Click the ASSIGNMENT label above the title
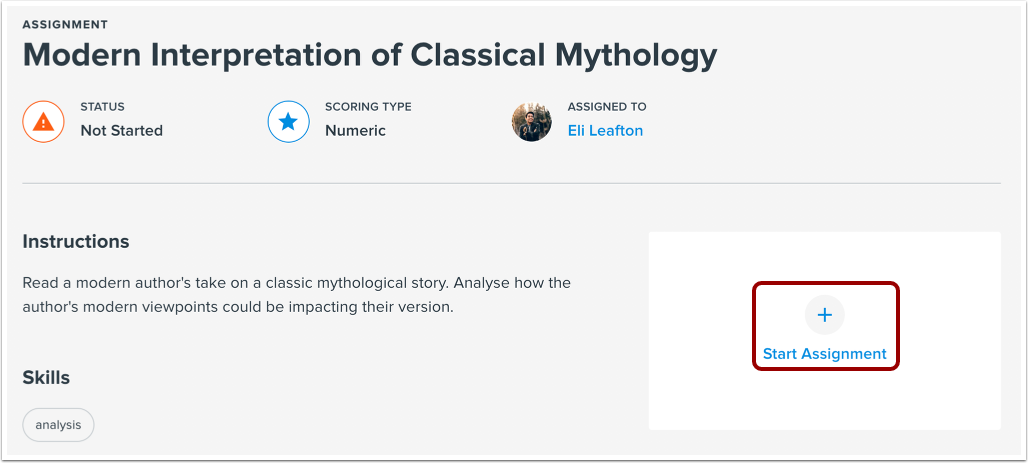Screen dimensions: 1028x463 [65, 24]
